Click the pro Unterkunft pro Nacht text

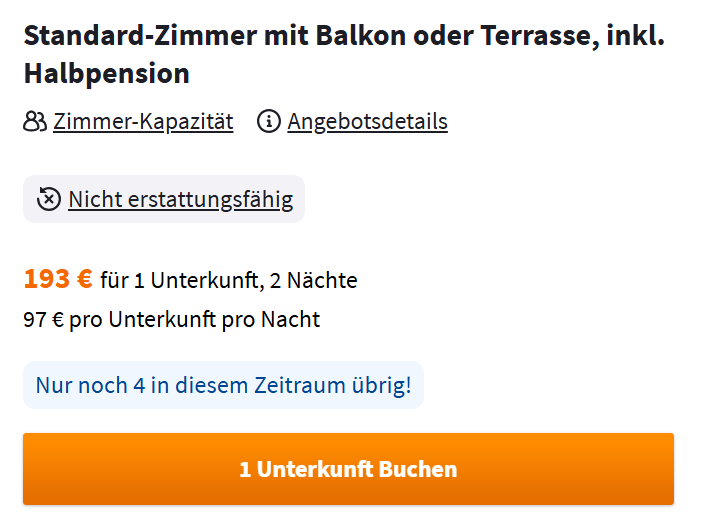pyautogui.click(x=194, y=320)
